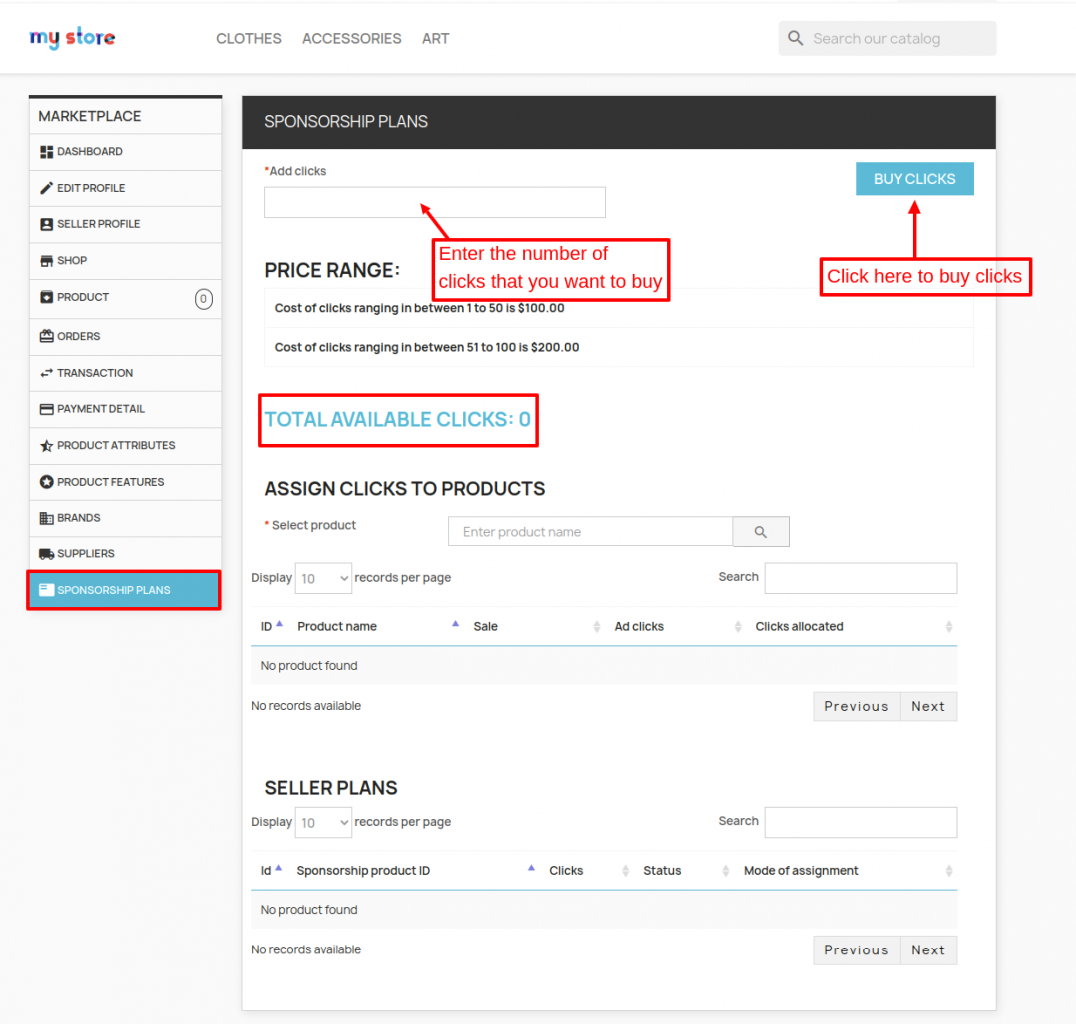Image resolution: width=1076 pixels, height=1024 pixels.
Task: Click the Add clicks input field
Action: click(434, 202)
